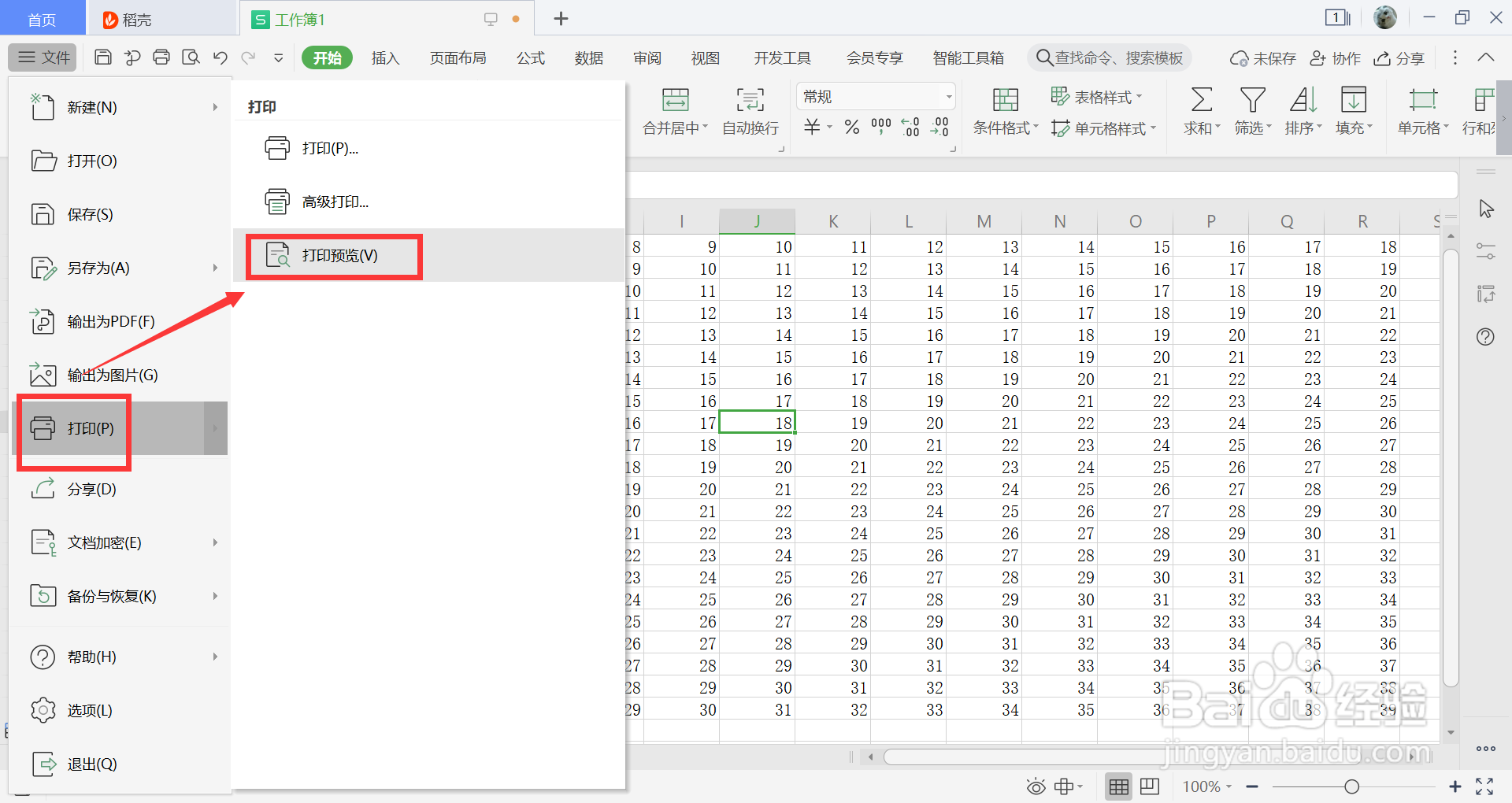Screen dimensions: 1512x803
Task: Select 输出为图片(G) in the file menu
Action: pyautogui.click(x=120, y=375)
